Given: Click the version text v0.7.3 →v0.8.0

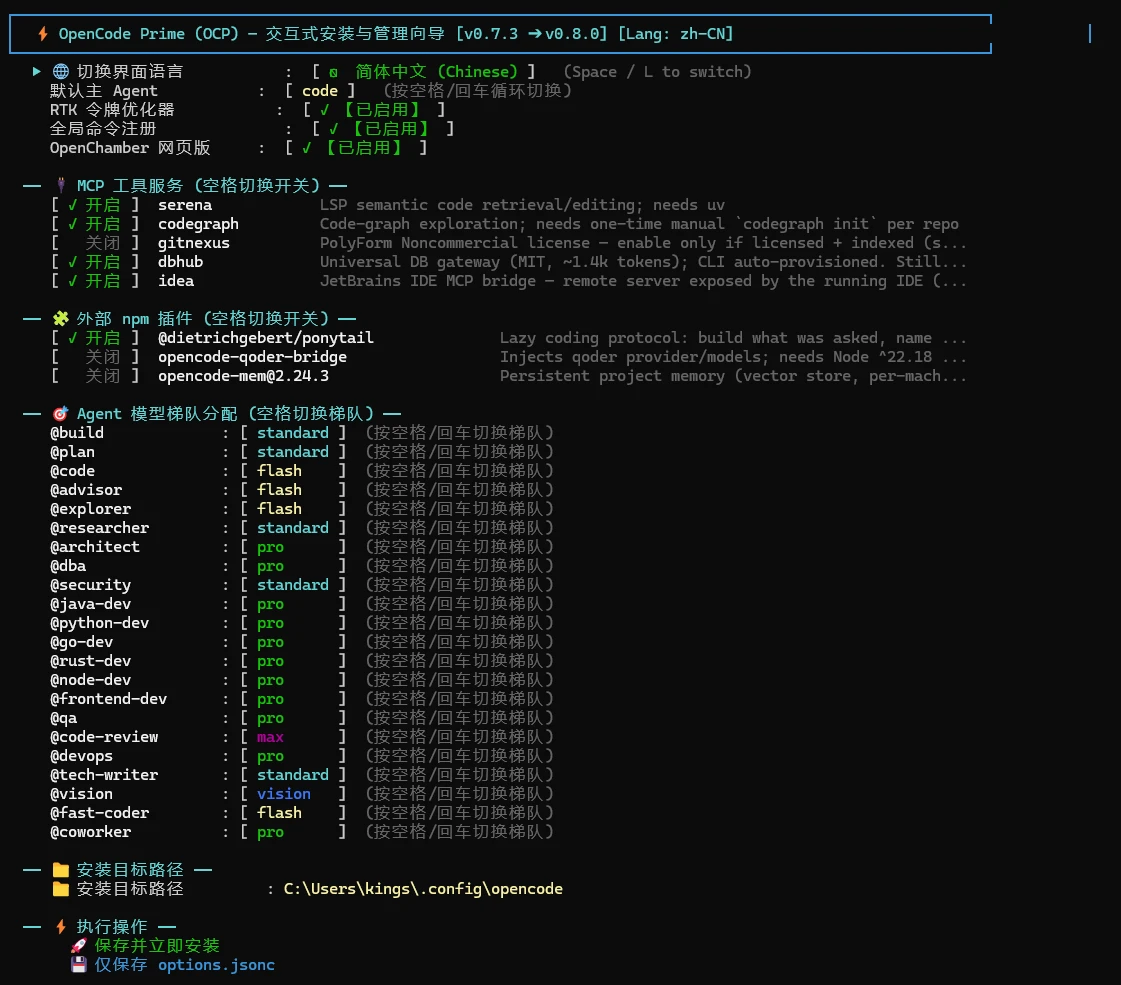Looking at the screenshot, I should point(531,34).
